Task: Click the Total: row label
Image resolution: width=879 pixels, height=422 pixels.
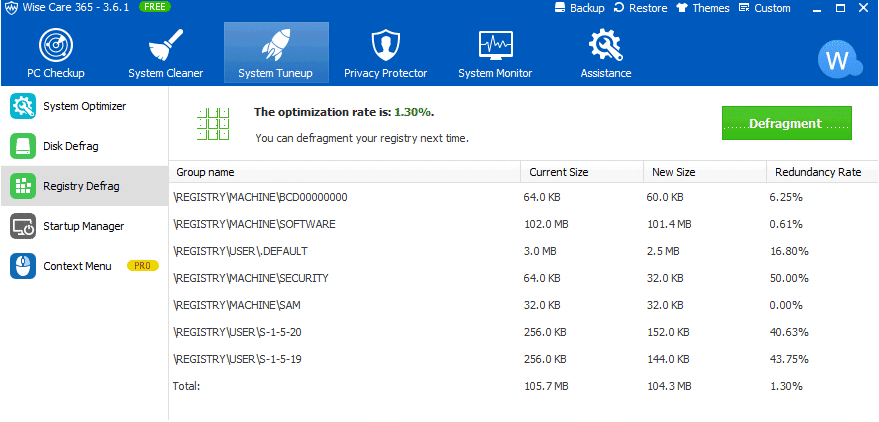Action: pyautogui.click(x=186, y=386)
